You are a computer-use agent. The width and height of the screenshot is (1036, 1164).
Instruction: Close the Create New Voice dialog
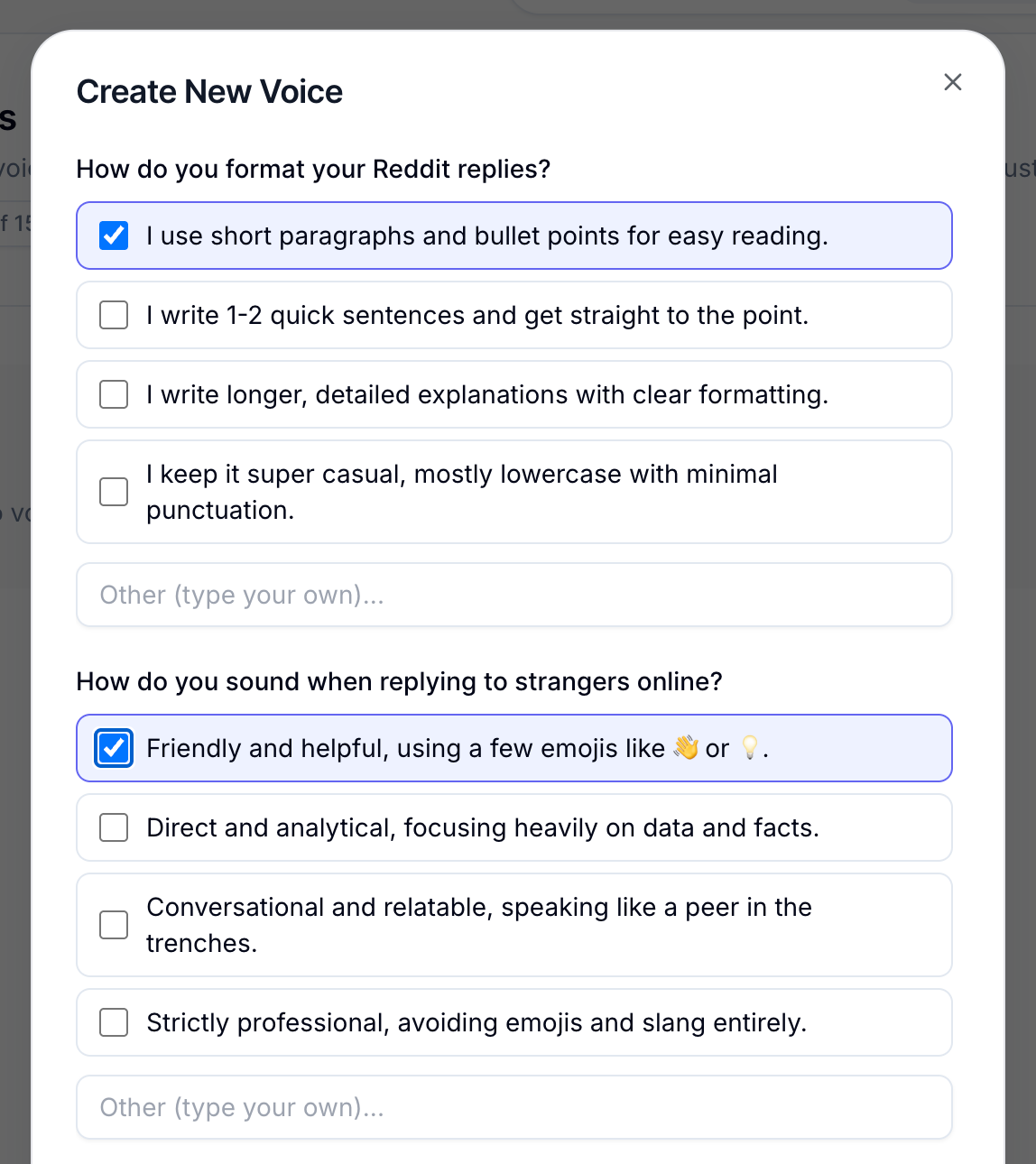coord(952,82)
